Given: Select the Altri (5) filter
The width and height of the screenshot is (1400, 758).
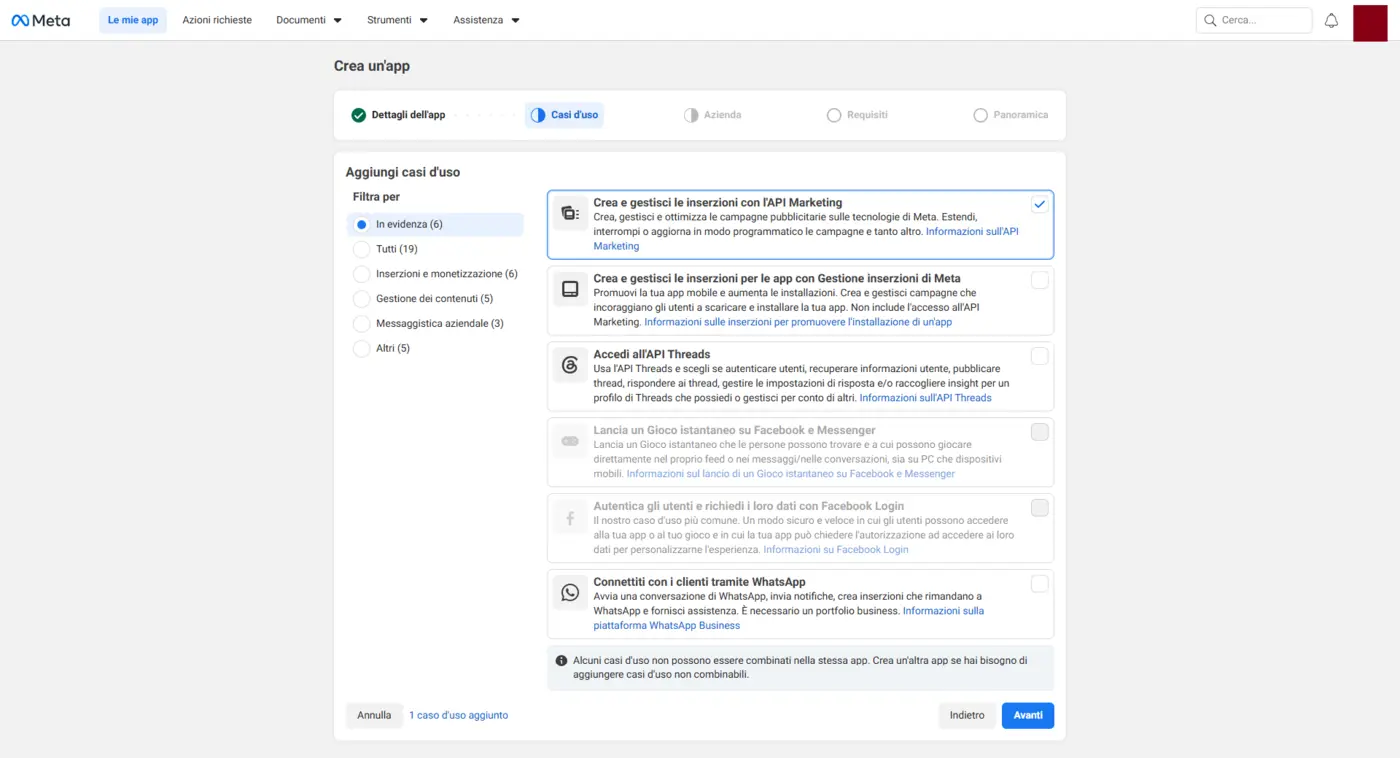Looking at the screenshot, I should point(435,348).
